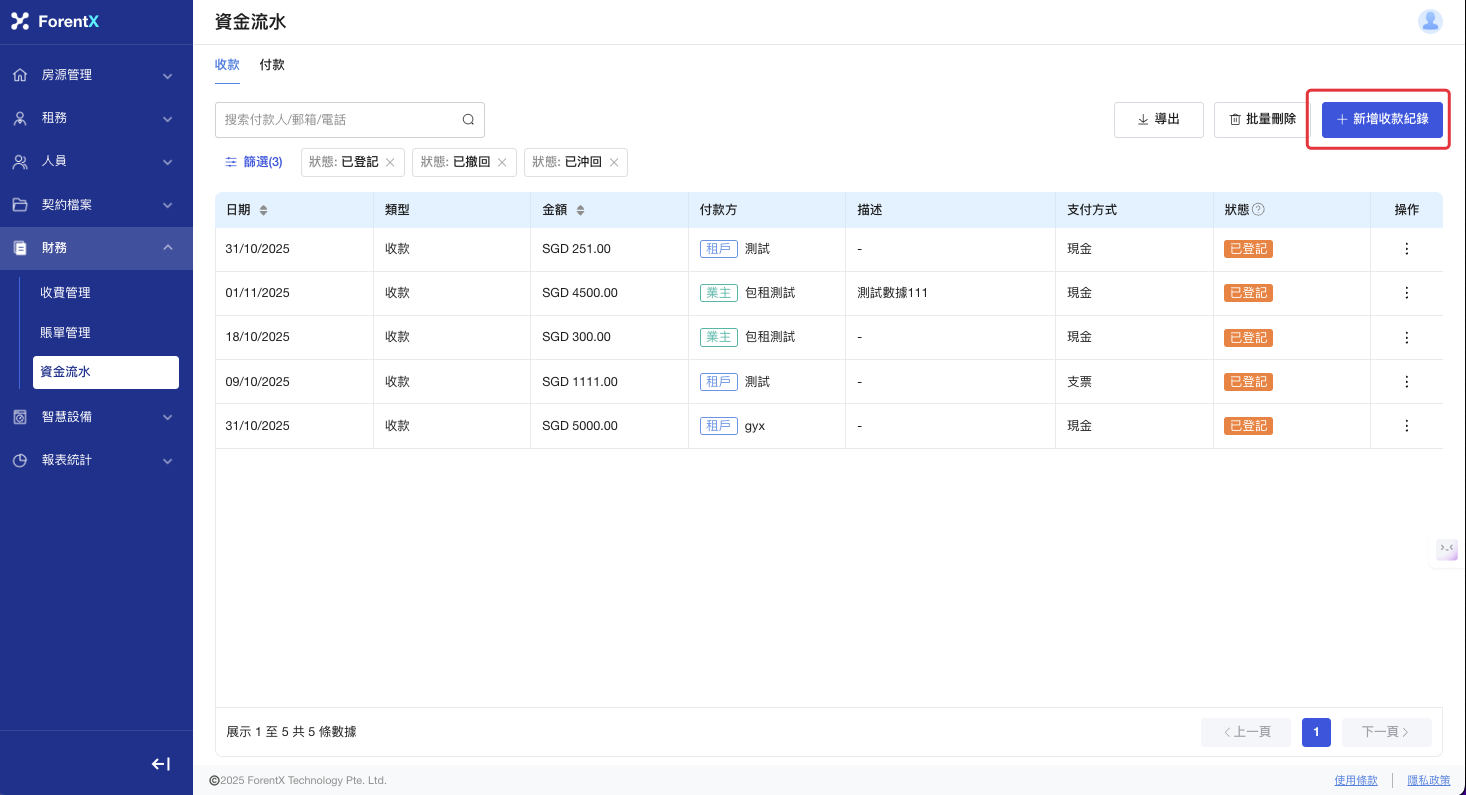Remove the 已撤回 status filter tag
This screenshot has width=1466, height=795.
point(502,162)
